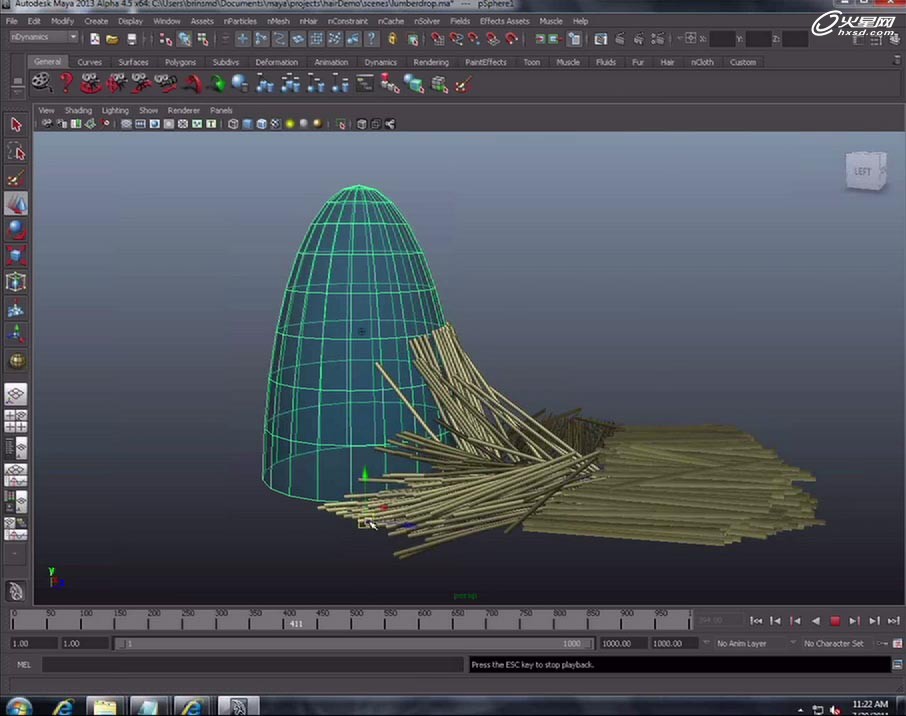The width and height of the screenshot is (906, 716).
Task: Go to end of playback range
Action: pyautogui.click(x=893, y=621)
